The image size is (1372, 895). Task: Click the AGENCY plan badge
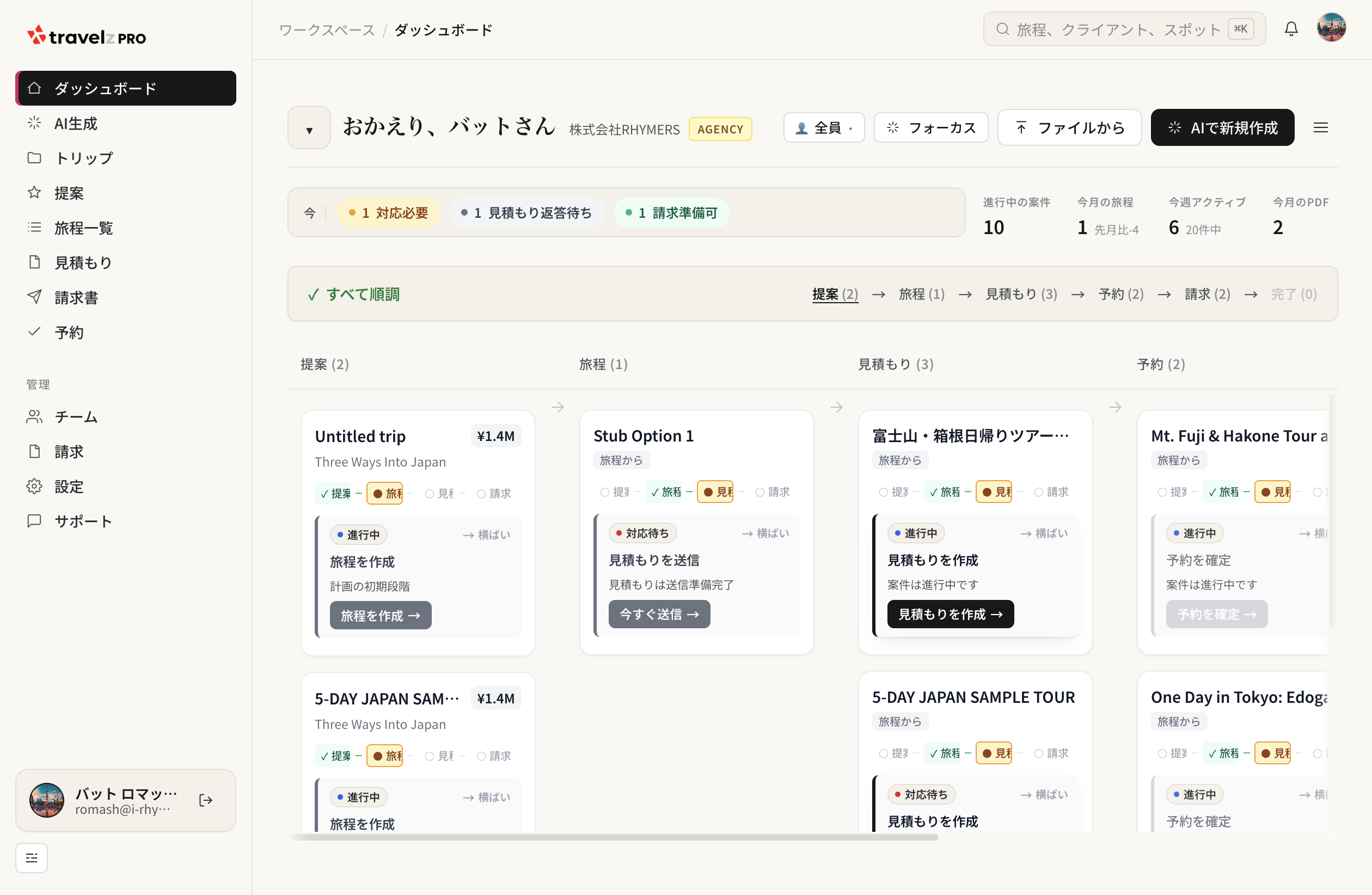(721, 129)
